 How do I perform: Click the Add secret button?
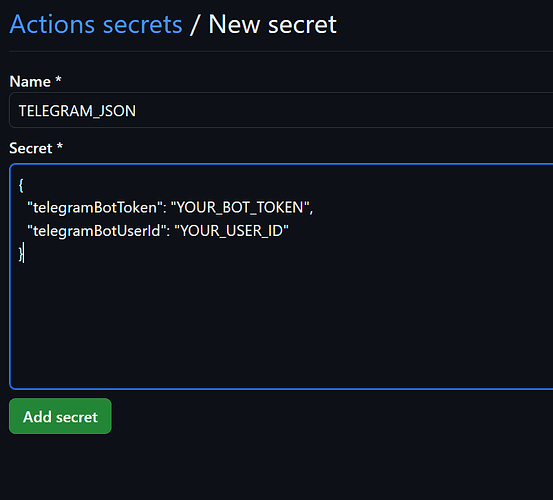[x=60, y=416]
